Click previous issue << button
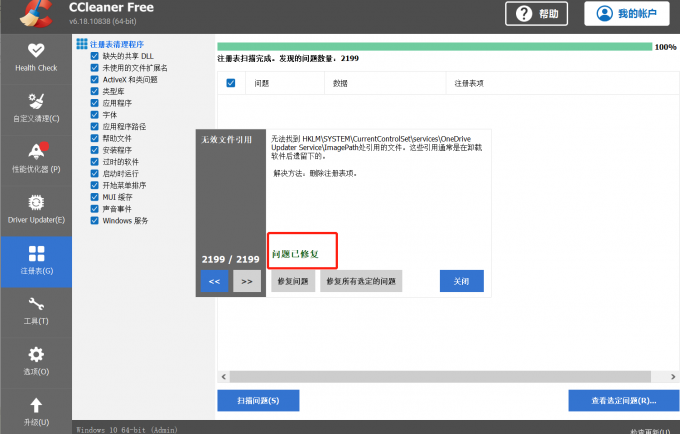The width and height of the screenshot is (680, 434). 214,281
